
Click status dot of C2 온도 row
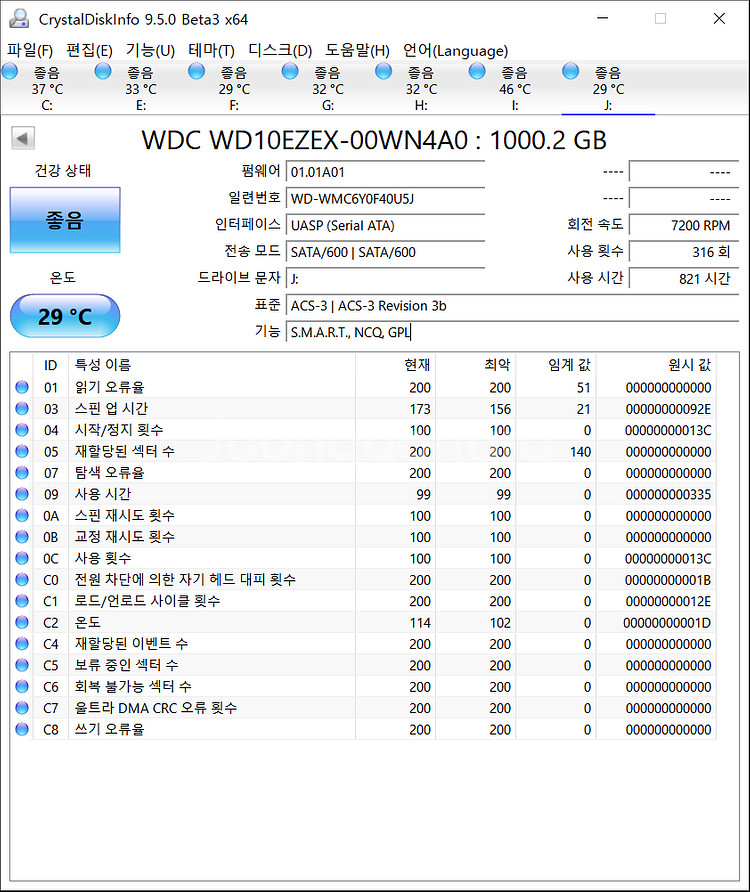tap(22, 622)
